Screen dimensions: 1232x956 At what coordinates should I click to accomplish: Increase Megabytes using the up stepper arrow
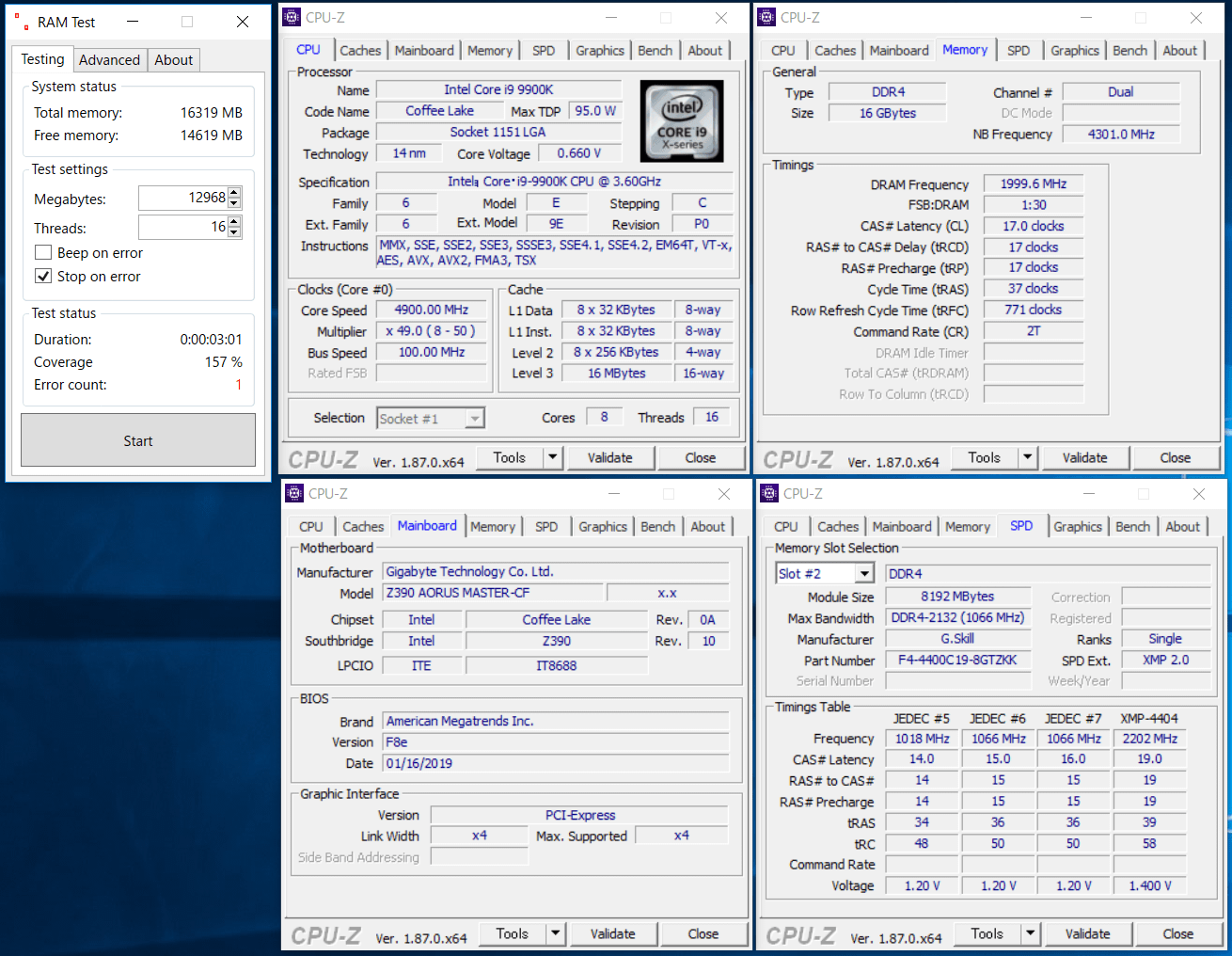tap(234, 193)
